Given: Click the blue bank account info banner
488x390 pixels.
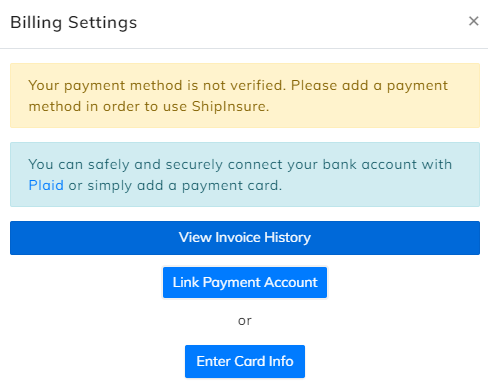Looking at the screenshot, I should [x=245, y=174].
